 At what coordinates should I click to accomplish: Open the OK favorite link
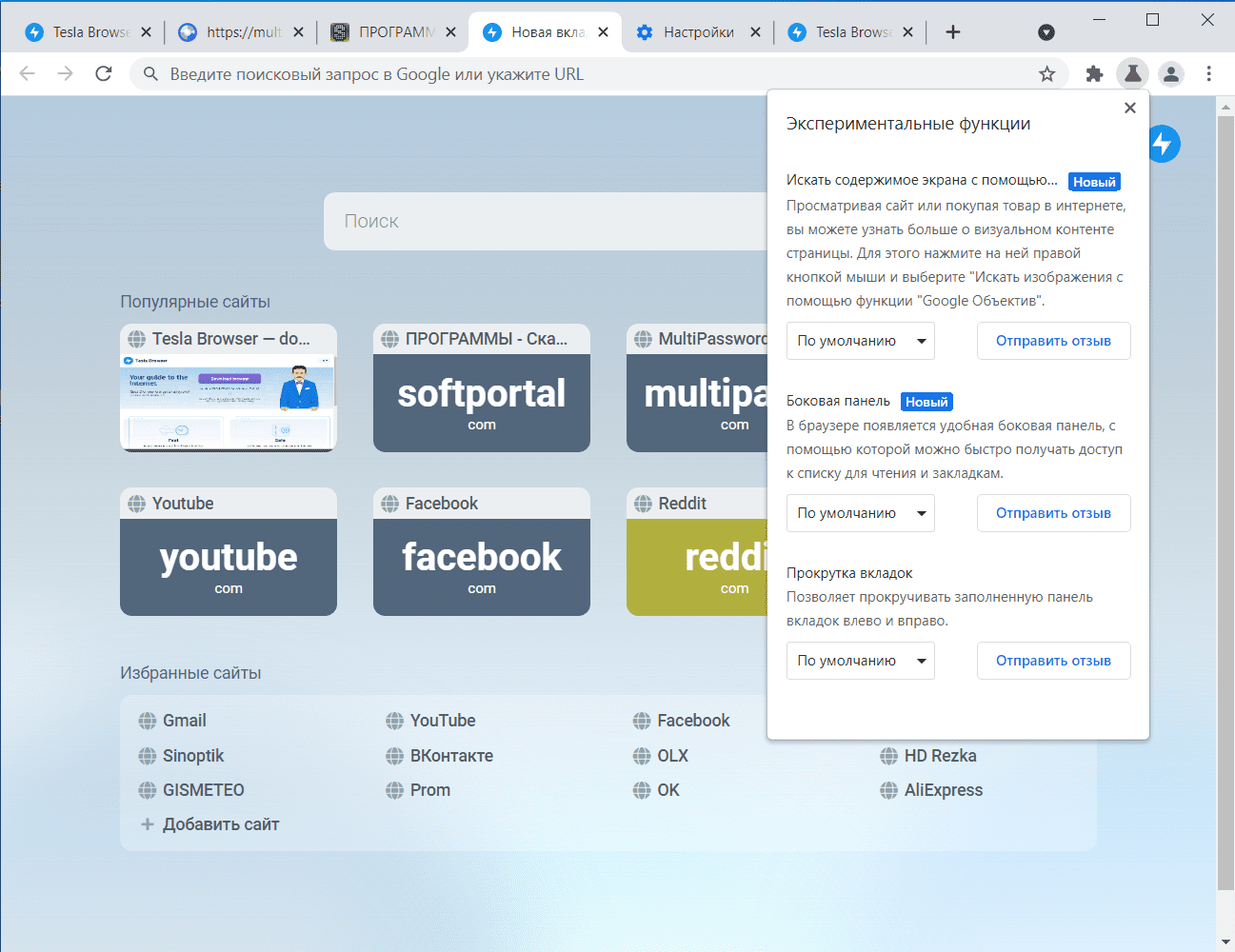point(656,789)
